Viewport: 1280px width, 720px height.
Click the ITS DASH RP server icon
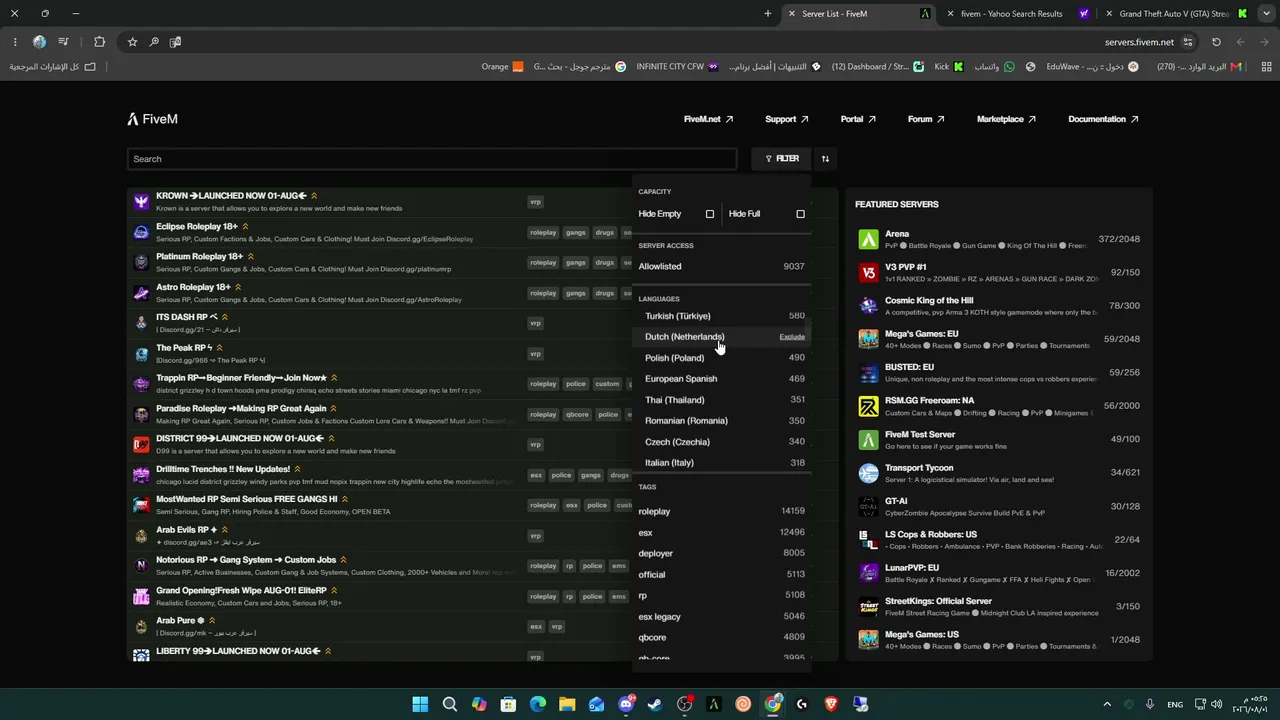click(x=141, y=323)
